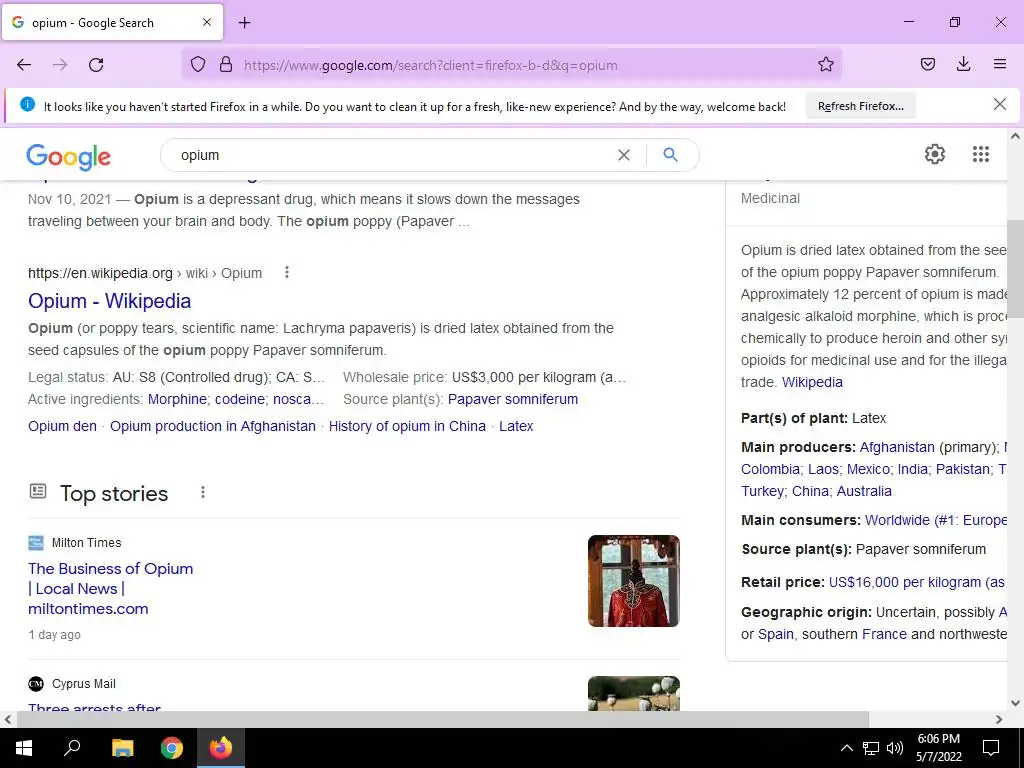Open Top stories options menu
The height and width of the screenshot is (768, 1024).
click(203, 492)
